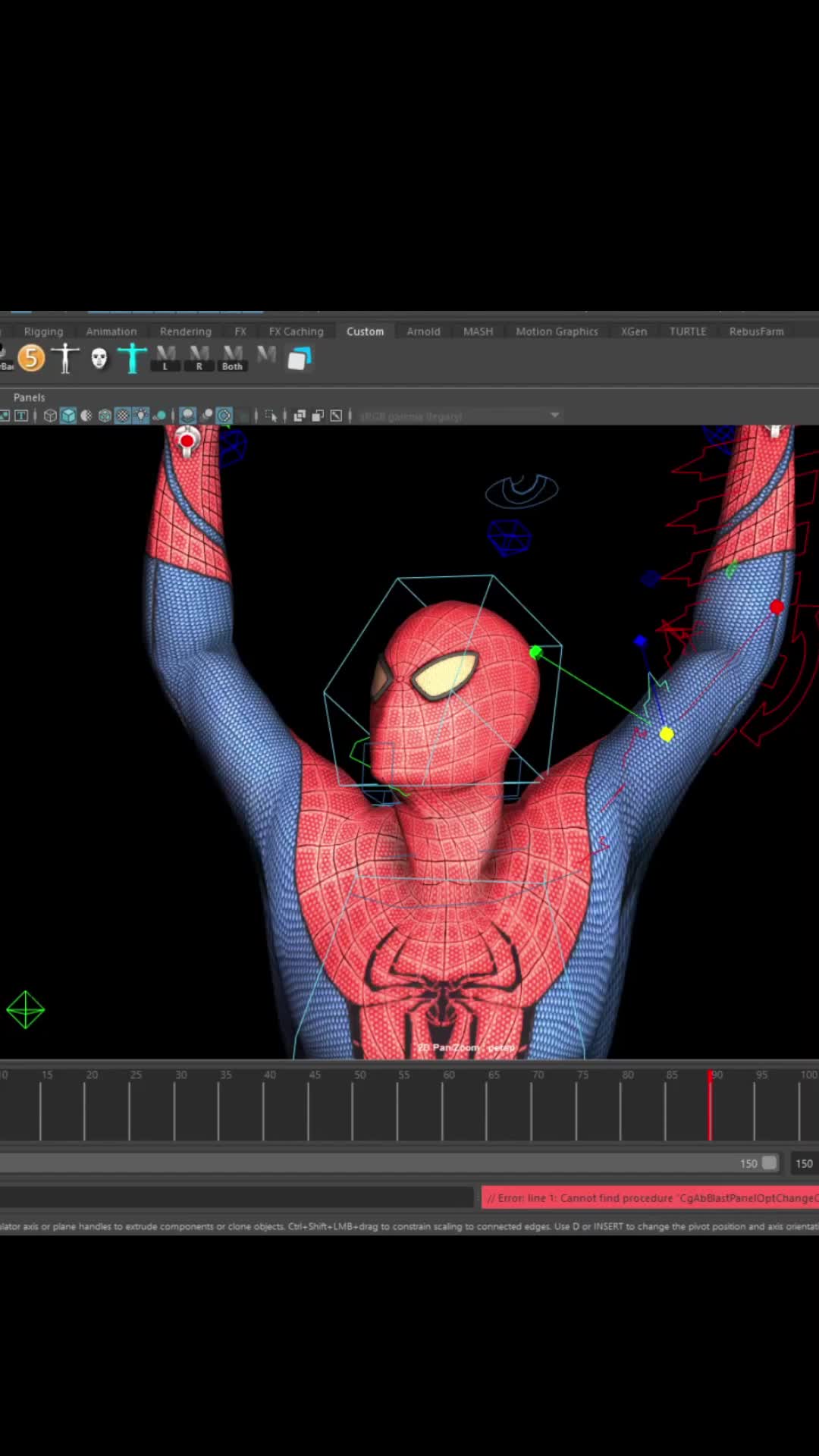Image resolution: width=819 pixels, height=1456 pixels.
Task: Toggle shadows sphere icon in panel toolbar
Action: point(160,416)
